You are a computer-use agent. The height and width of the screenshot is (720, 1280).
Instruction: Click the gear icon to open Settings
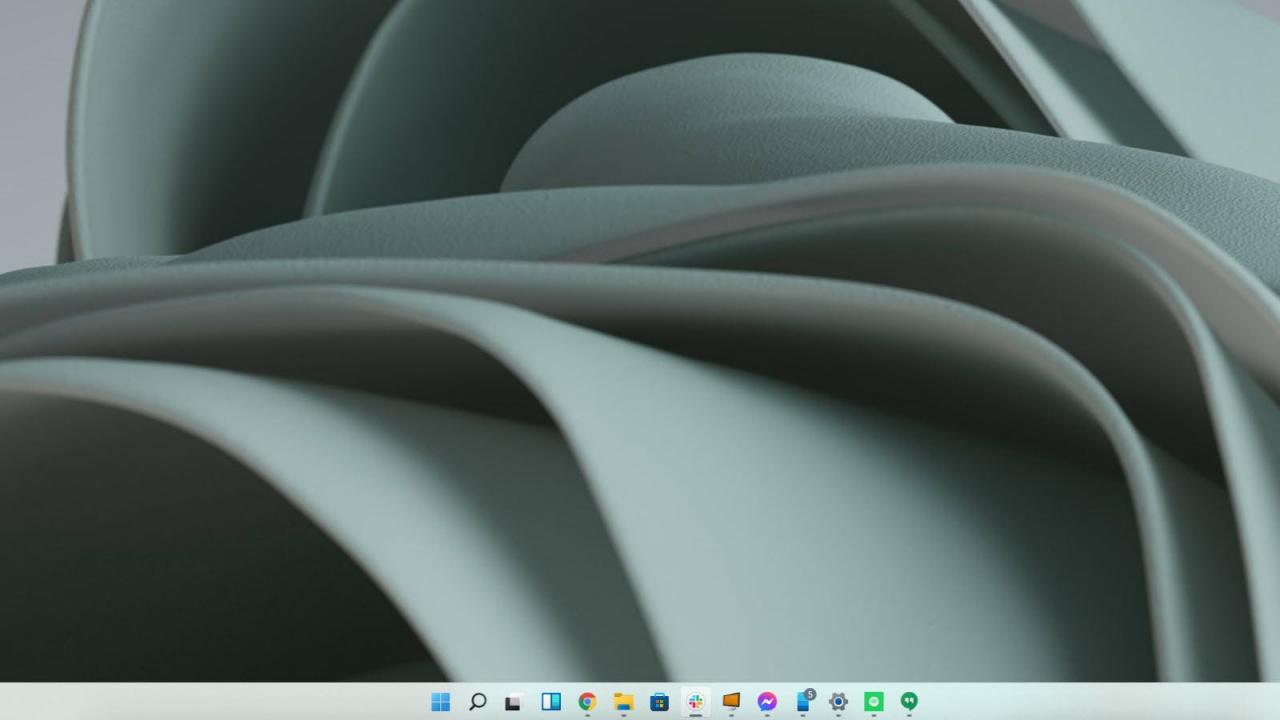[838, 702]
